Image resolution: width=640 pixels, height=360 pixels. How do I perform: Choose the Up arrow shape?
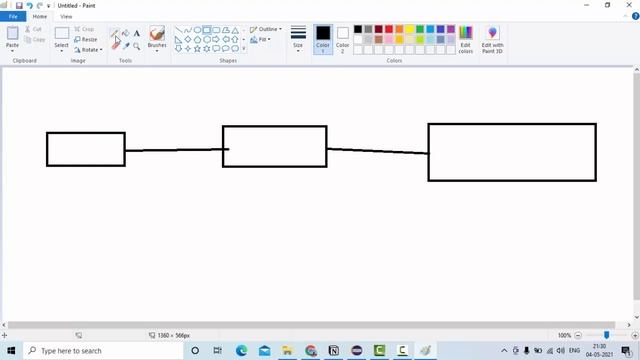point(235,40)
